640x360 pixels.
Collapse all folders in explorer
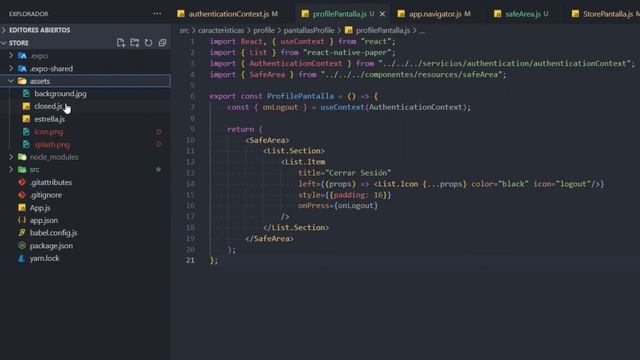162,43
